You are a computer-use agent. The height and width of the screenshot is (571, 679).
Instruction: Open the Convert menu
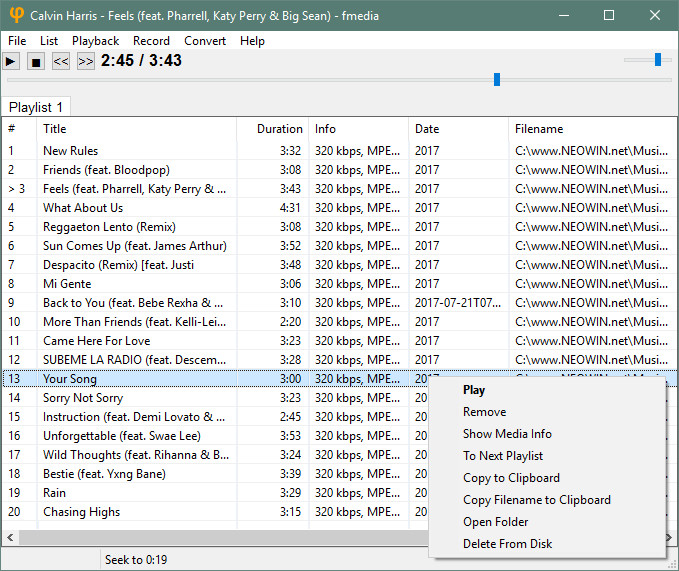click(x=205, y=41)
